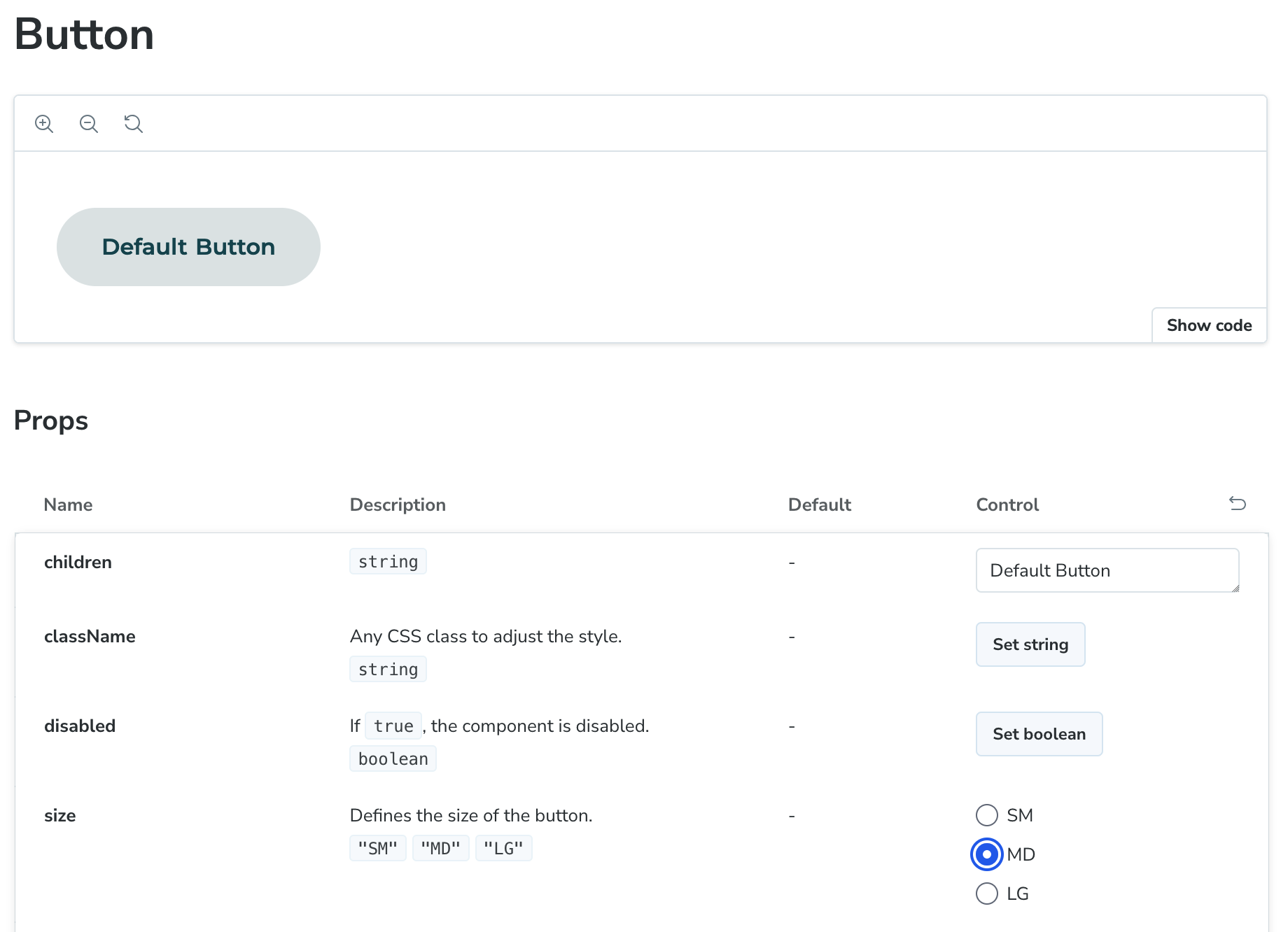This screenshot has width=1288, height=932.
Task: Click 'Defines the size of the button.' text
Action: pyautogui.click(x=471, y=815)
